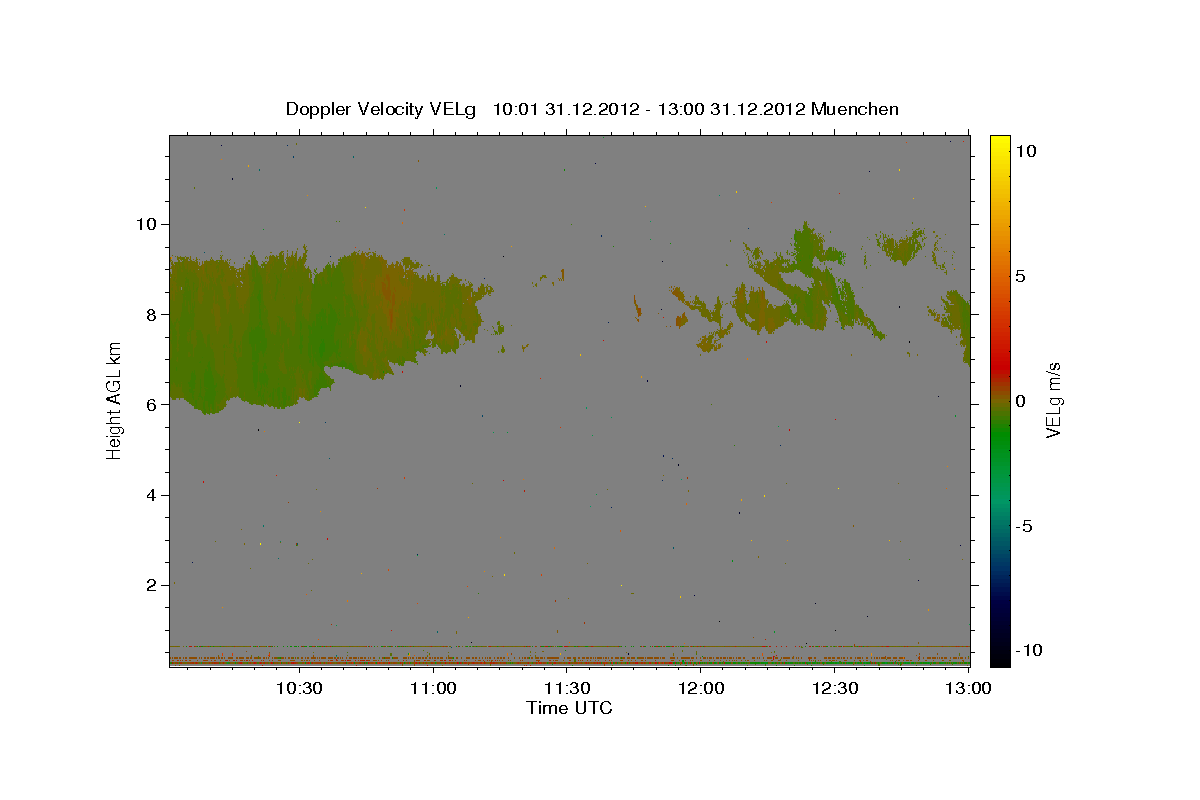Click the colorbar value label 0

click(x=1020, y=400)
